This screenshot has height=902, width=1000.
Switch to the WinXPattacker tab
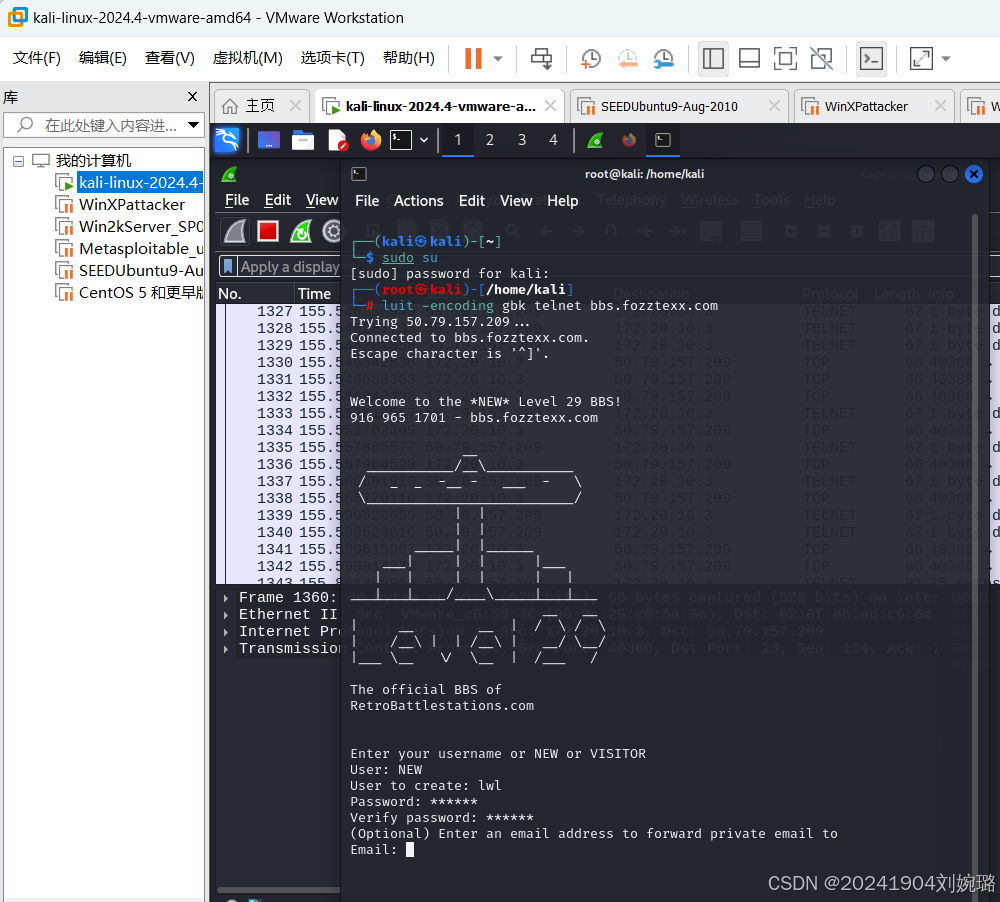[865, 107]
